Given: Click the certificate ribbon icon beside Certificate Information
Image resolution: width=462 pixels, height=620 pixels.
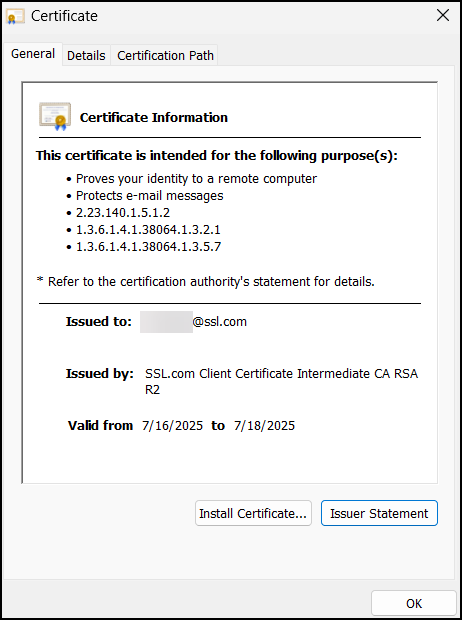Looking at the screenshot, I should (55, 117).
